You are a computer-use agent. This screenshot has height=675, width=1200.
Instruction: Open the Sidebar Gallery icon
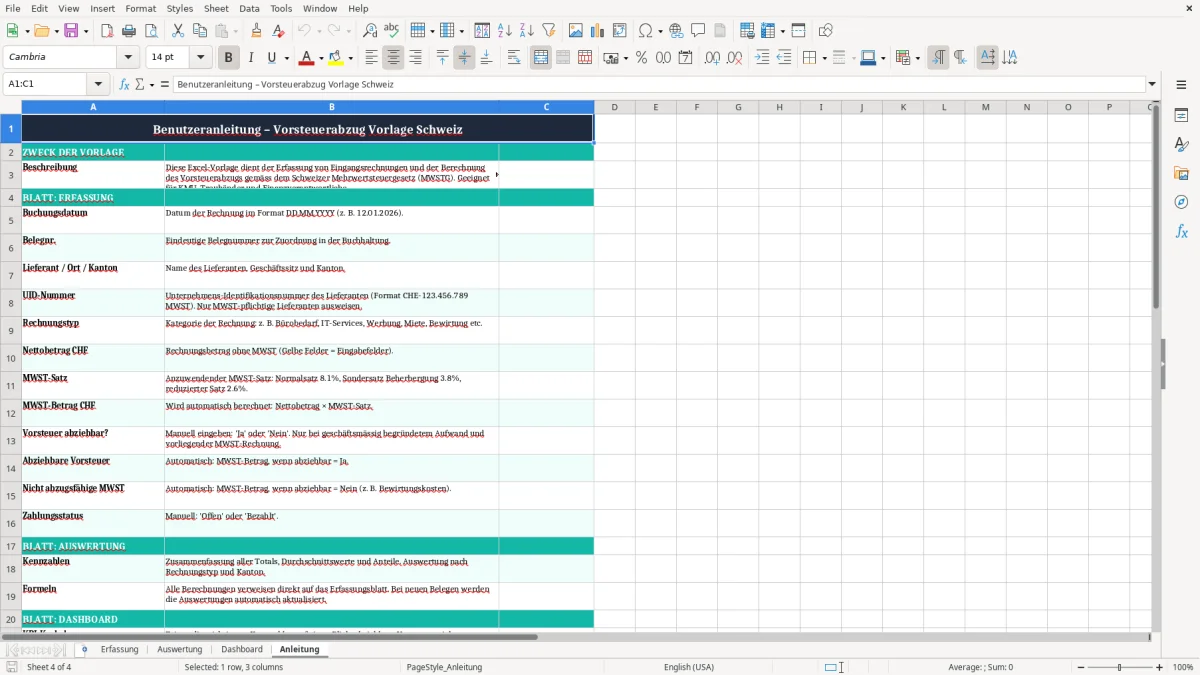pyautogui.click(x=1181, y=174)
